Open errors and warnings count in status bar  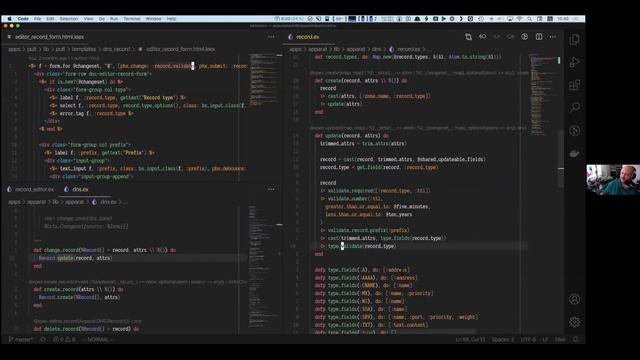(x=64, y=340)
